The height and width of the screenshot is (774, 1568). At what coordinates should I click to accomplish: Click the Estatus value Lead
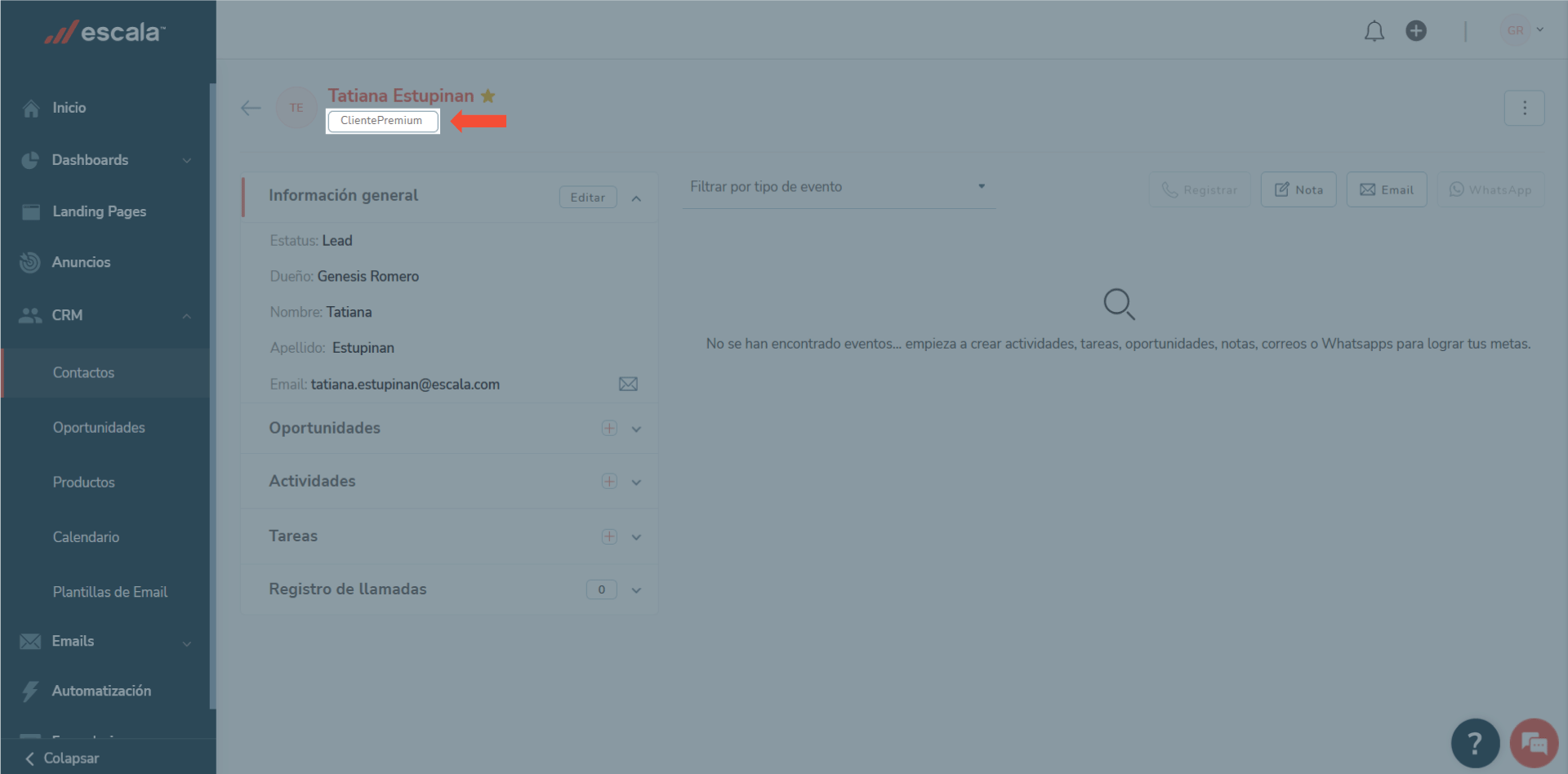coord(337,240)
